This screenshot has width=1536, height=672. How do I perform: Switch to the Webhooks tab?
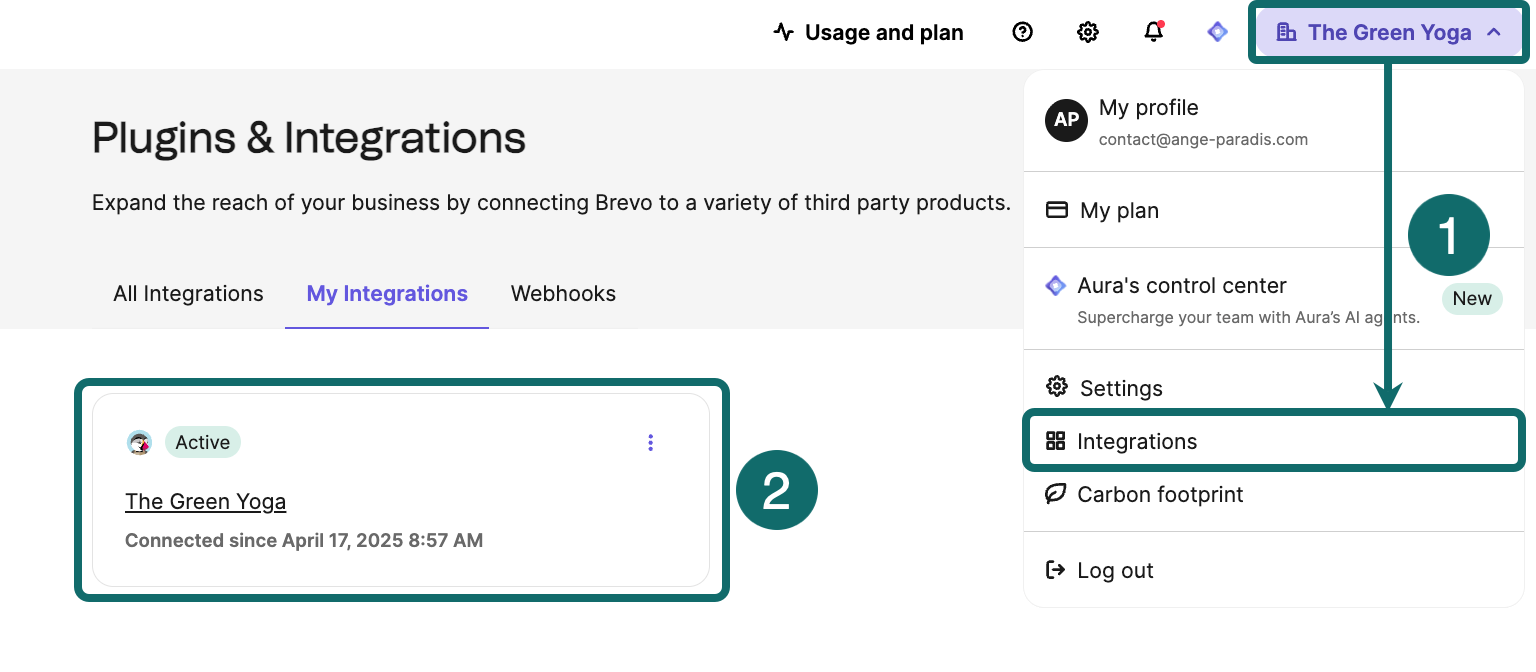coord(563,293)
